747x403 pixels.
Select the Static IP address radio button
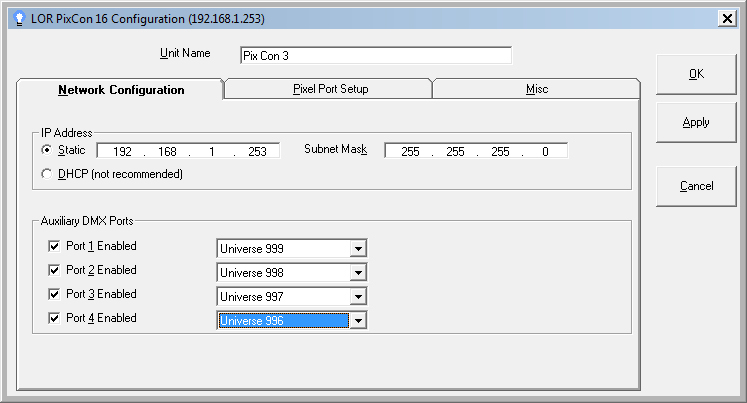point(47,150)
